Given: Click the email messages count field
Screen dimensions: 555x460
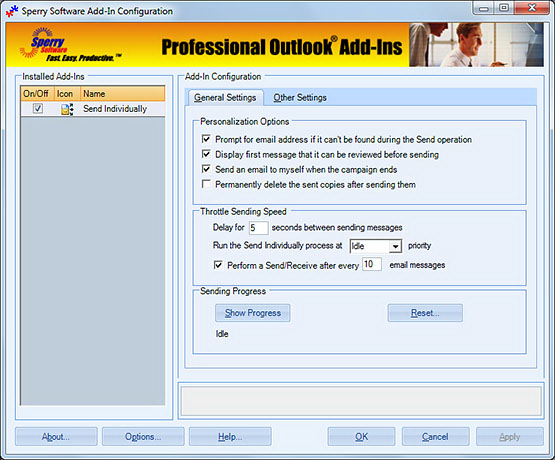Looking at the screenshot, I should tap(372, 264).
